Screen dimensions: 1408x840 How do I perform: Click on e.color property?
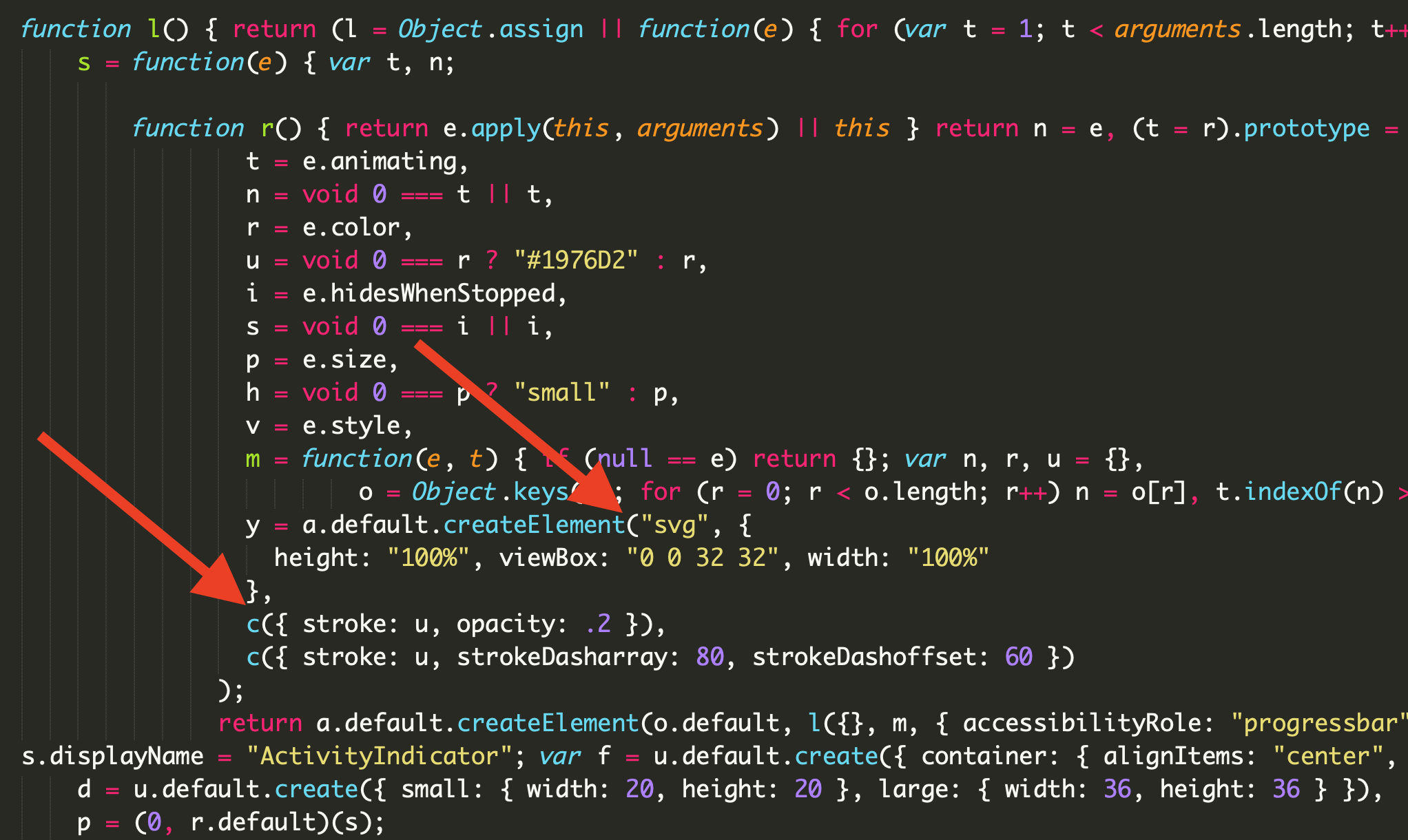click(351, 228)
